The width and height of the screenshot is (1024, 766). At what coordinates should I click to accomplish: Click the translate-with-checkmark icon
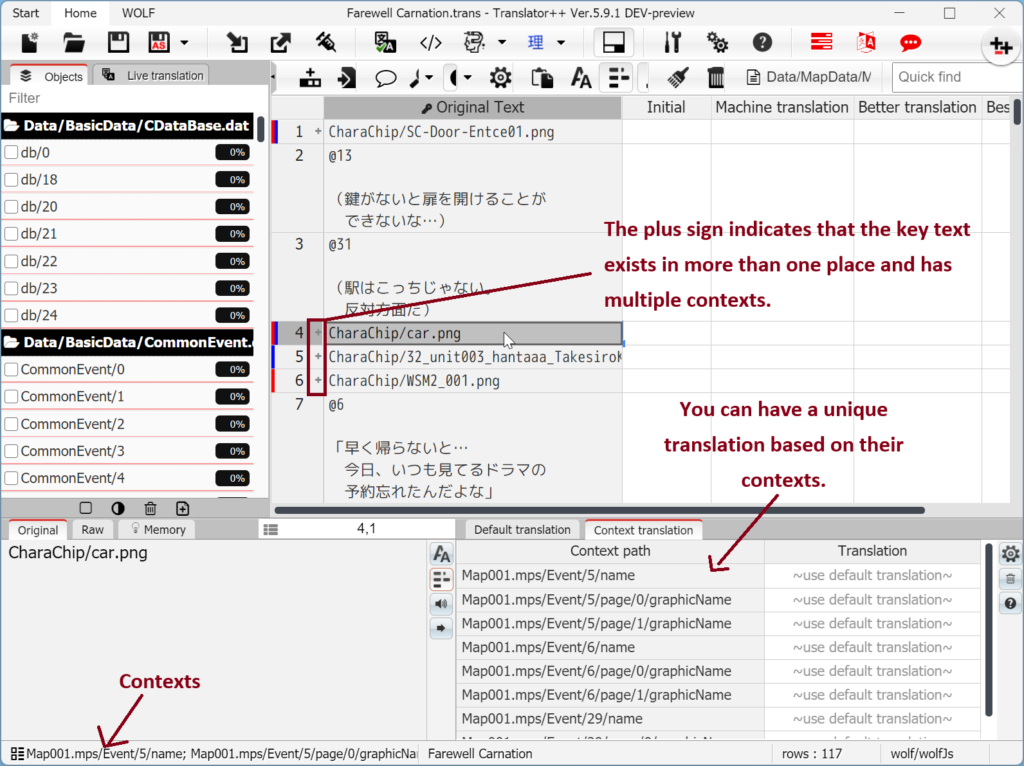(385, 42)
